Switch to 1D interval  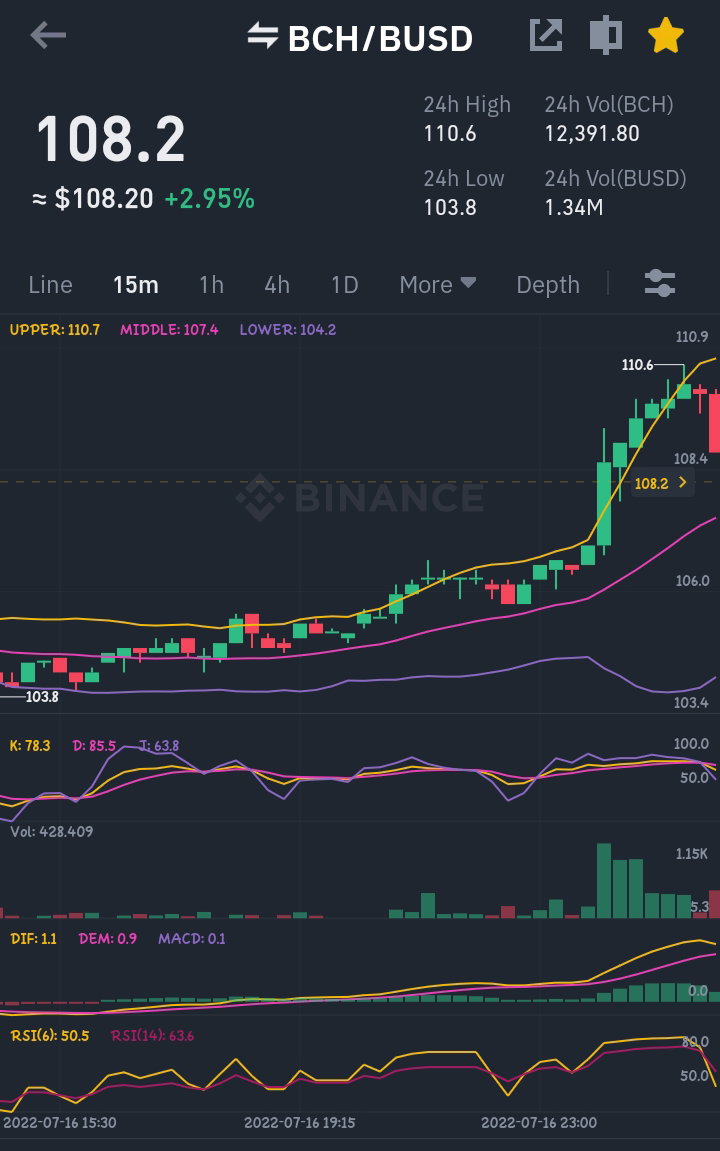pos(344,284)
